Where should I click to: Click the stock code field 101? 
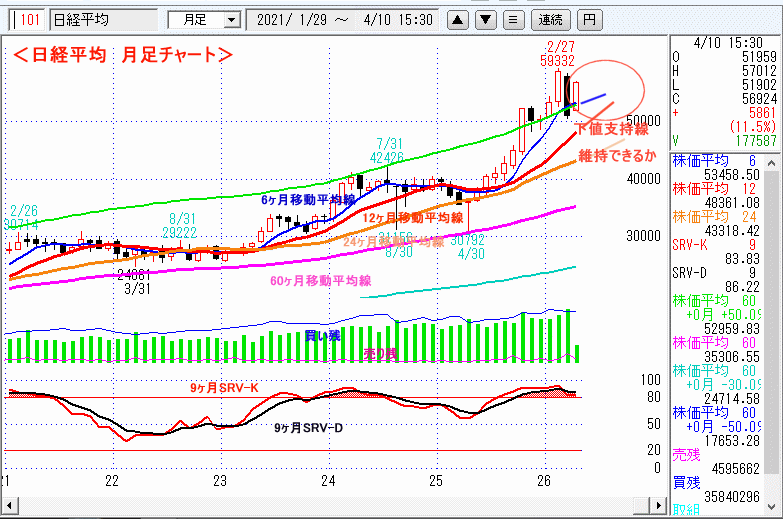point(27,20)
